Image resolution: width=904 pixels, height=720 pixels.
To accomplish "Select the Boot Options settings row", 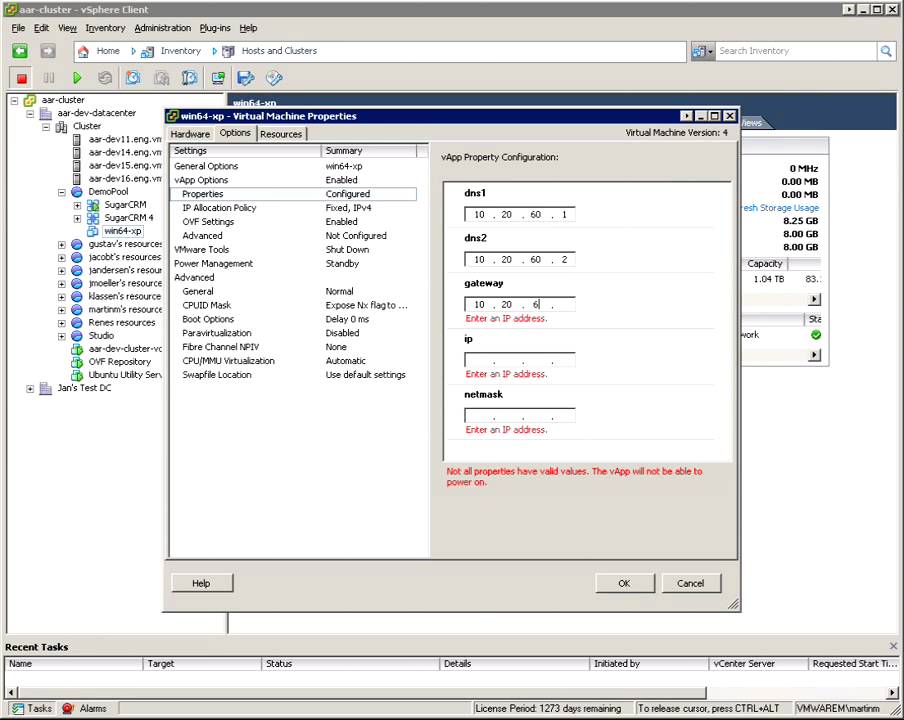I will 293,319.
